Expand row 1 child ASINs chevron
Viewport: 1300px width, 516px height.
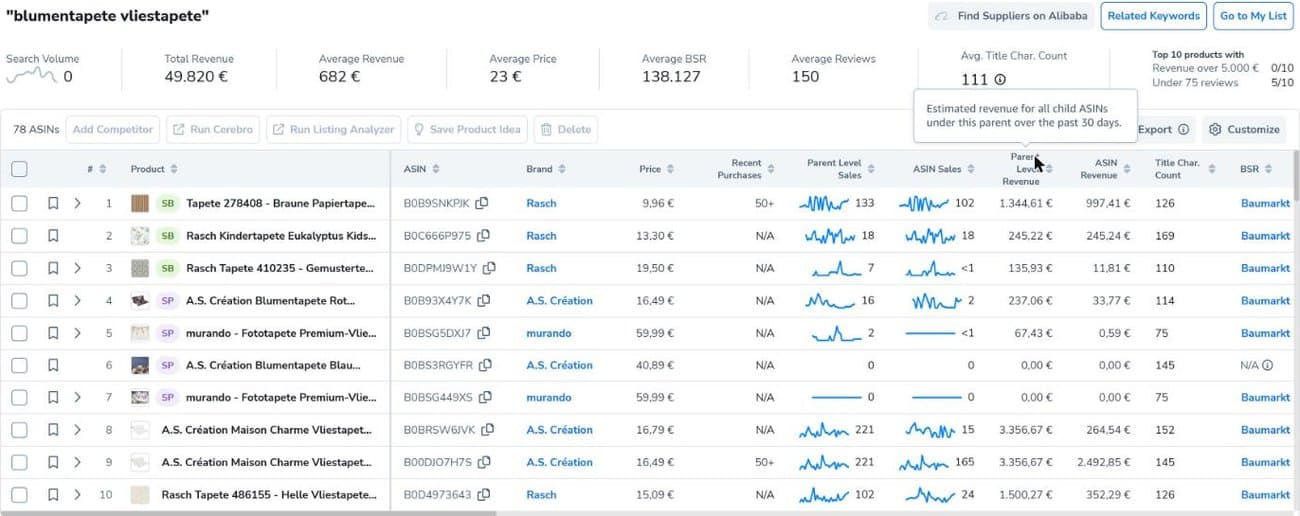click(77, 203)
